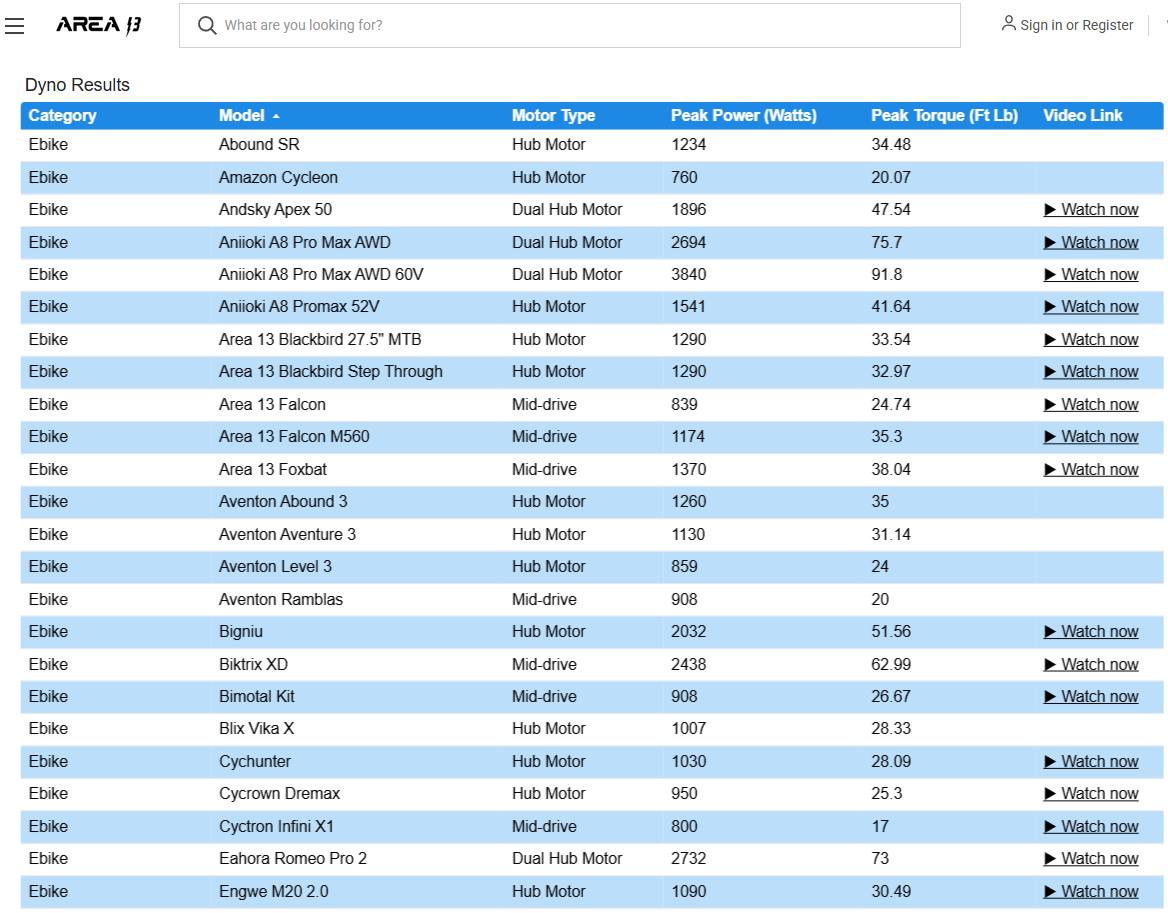Screen dimensions: 1168x913
Task: Click the 51.56 torque value
Action: 891,632
